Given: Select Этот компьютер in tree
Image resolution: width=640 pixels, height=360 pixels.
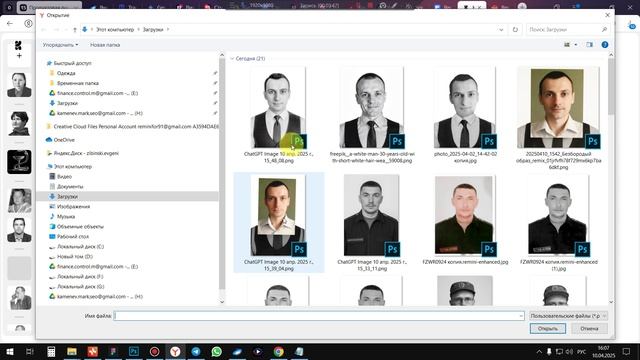Looking at the screenshot, I should (x=73, y=167).
